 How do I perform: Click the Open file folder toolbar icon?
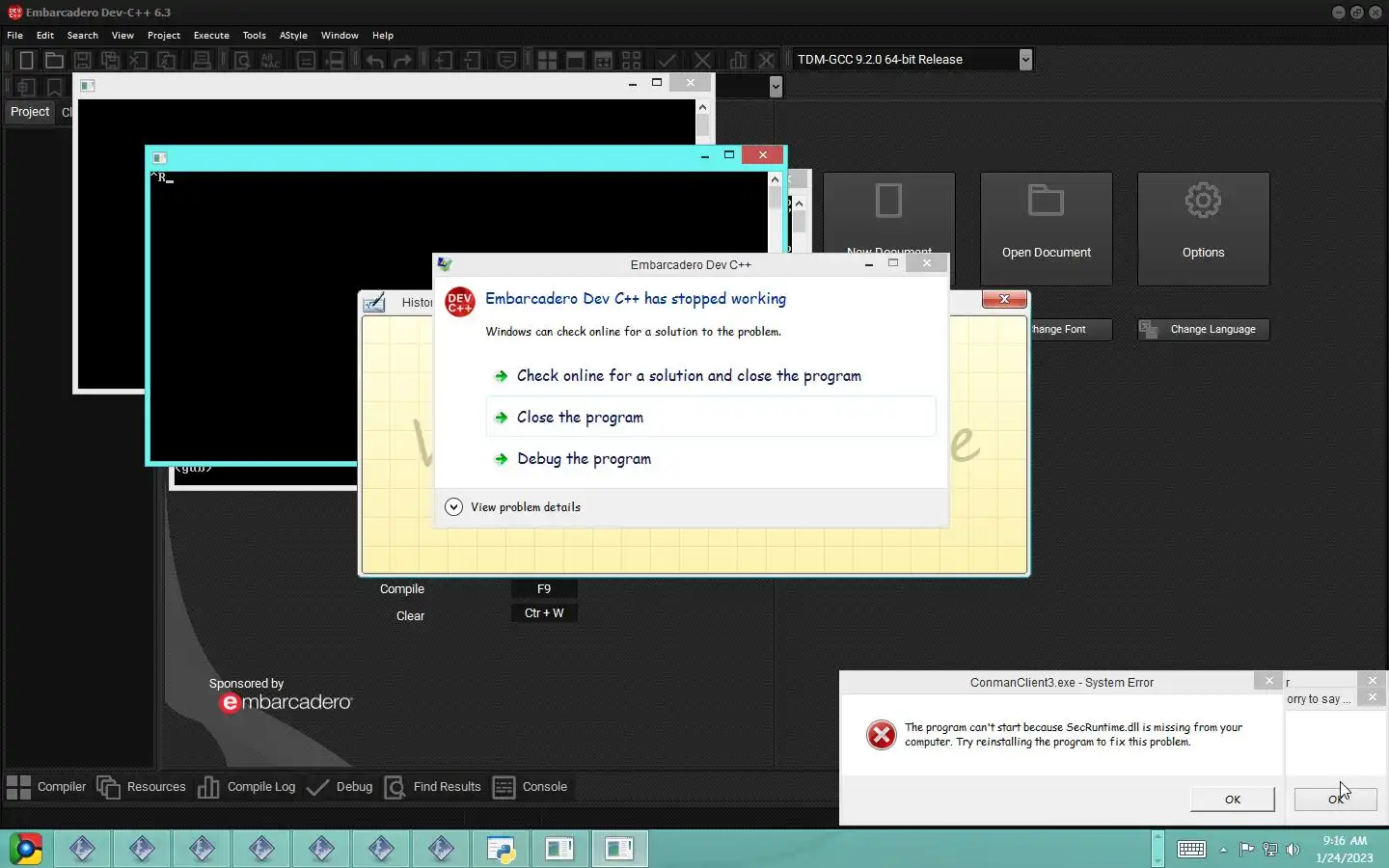[54, 60]
